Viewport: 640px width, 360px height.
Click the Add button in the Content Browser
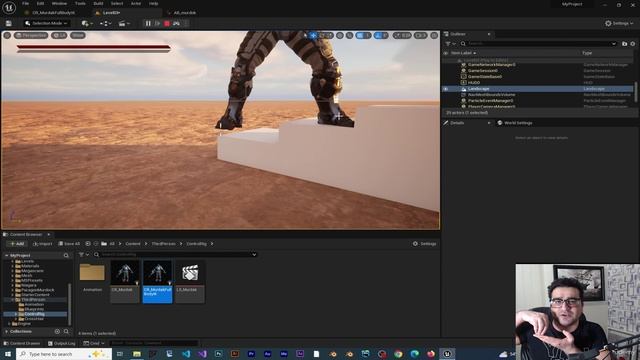pyautogui.click(x=17, y=244)
